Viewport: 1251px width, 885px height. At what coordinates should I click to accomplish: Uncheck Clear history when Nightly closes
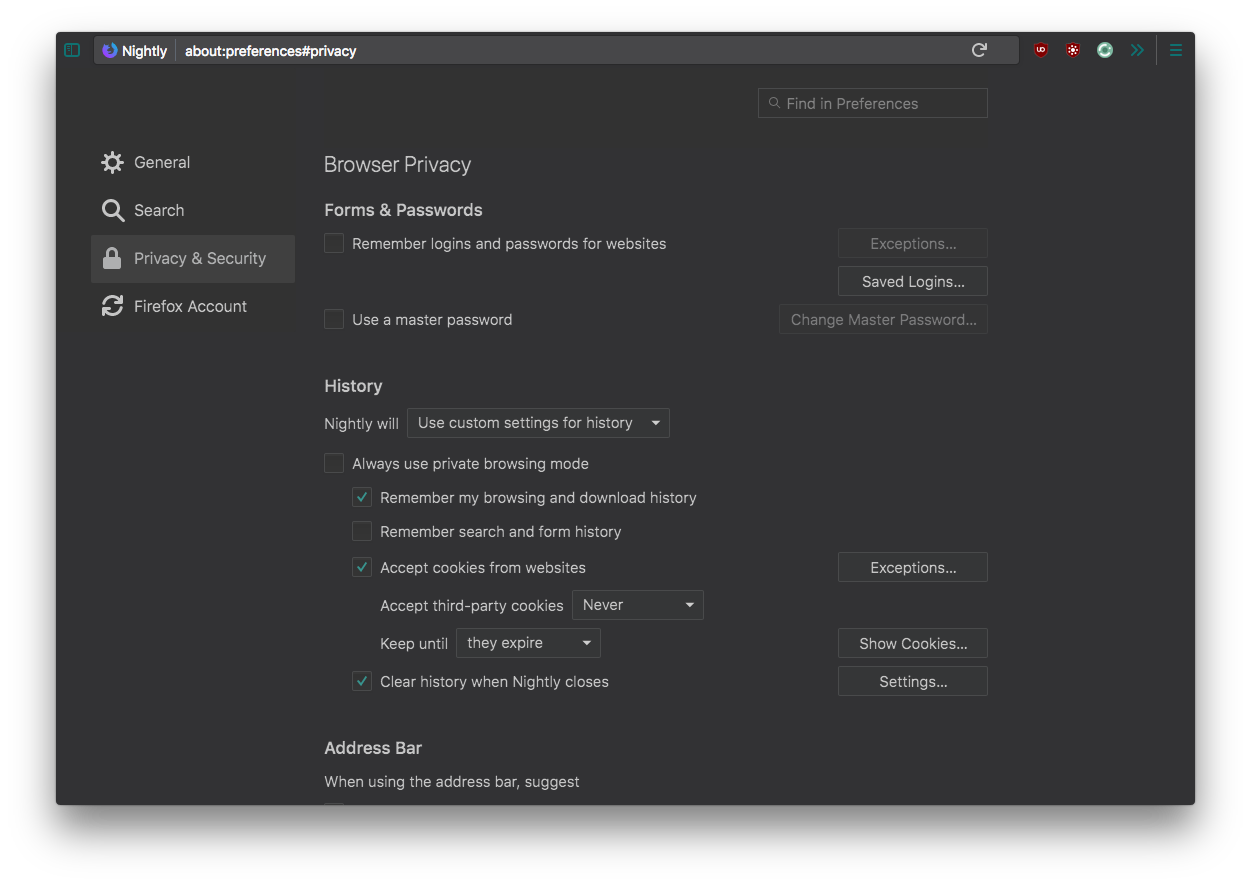(362, 681)
